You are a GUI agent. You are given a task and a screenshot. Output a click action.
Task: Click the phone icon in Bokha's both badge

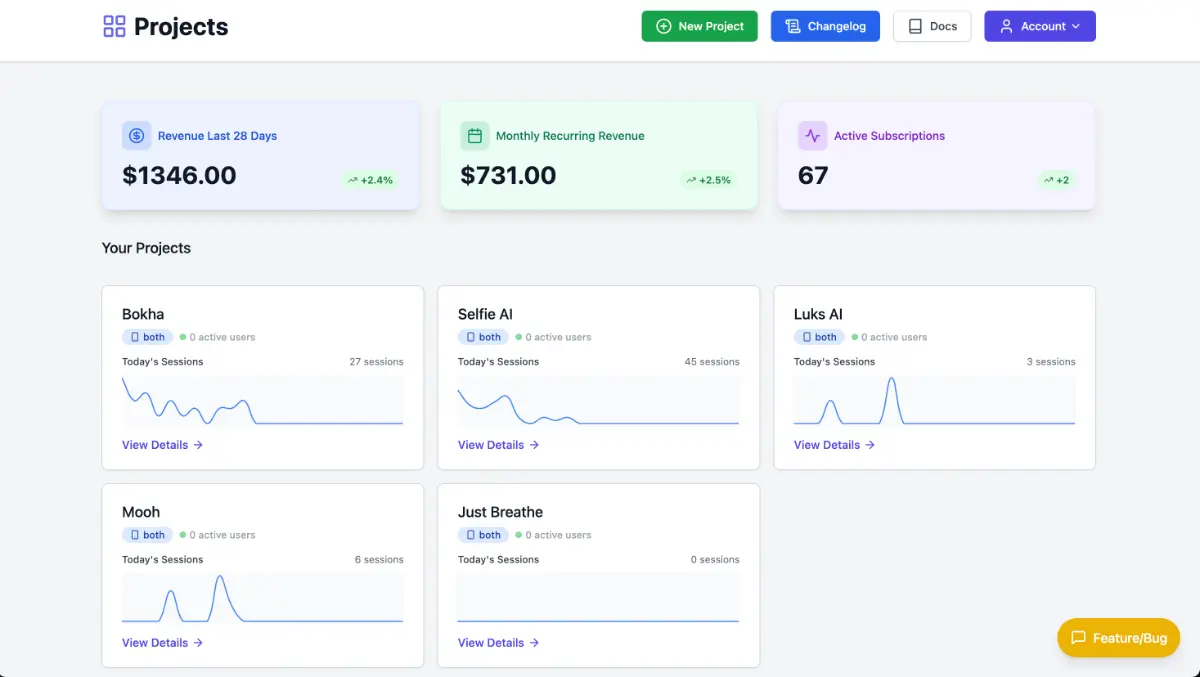pos(135,337)
